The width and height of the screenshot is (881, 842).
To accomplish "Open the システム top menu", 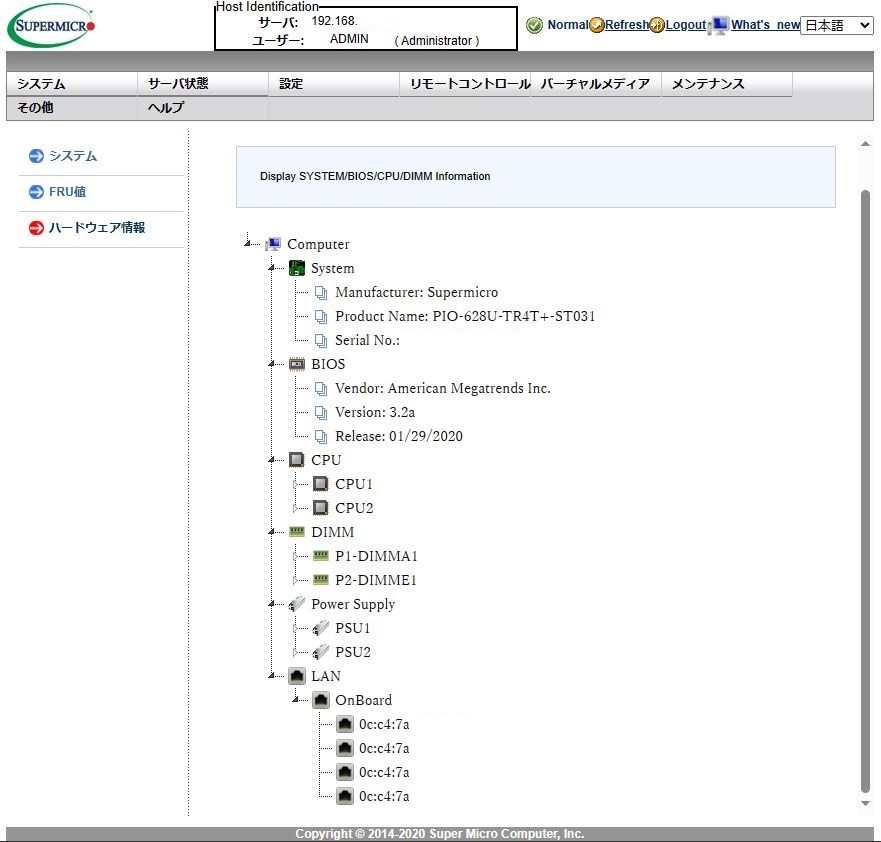I will pyautogui.click(x=72, y=84).
